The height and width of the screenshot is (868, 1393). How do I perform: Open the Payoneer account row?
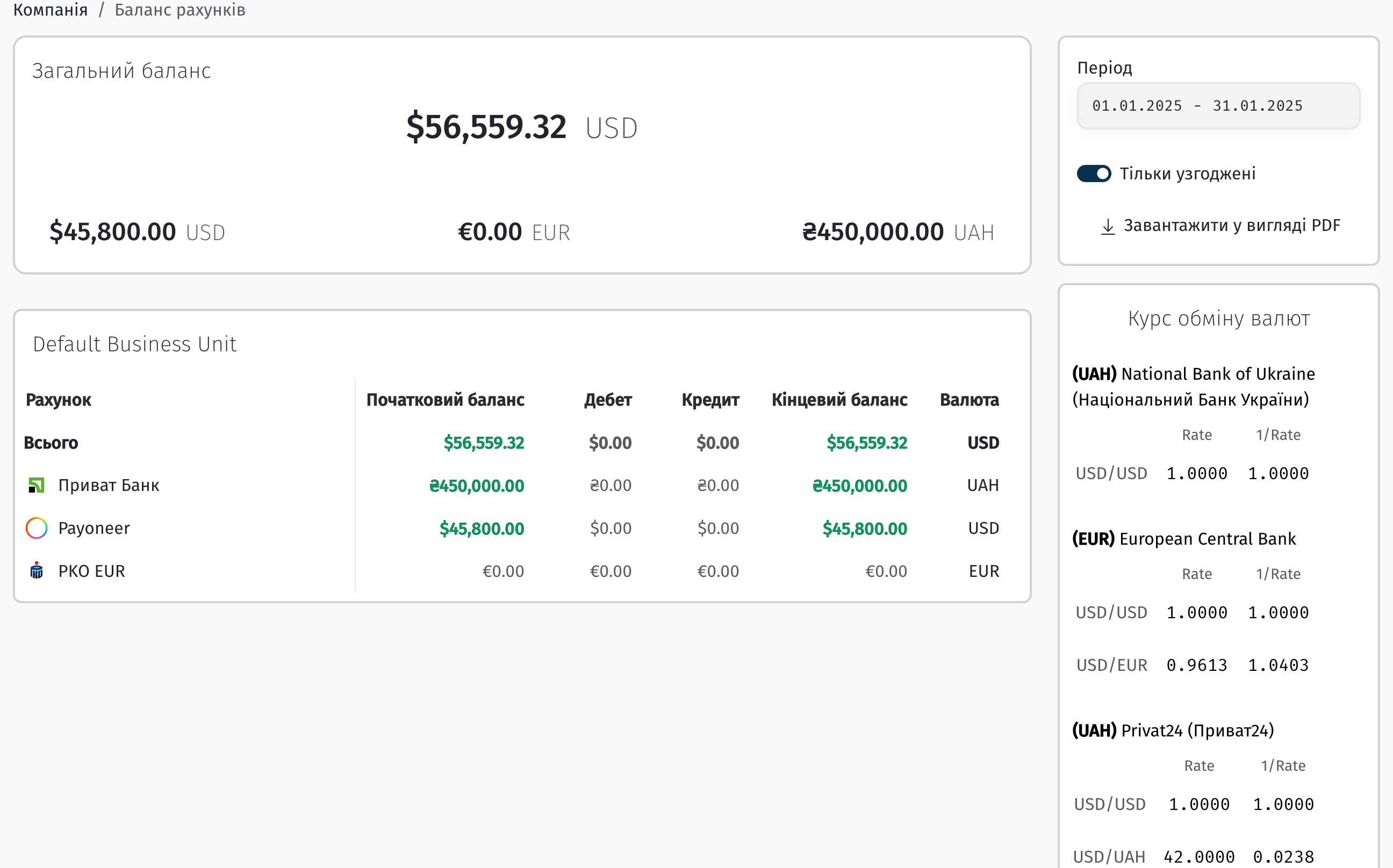click(x=94, y=528)
